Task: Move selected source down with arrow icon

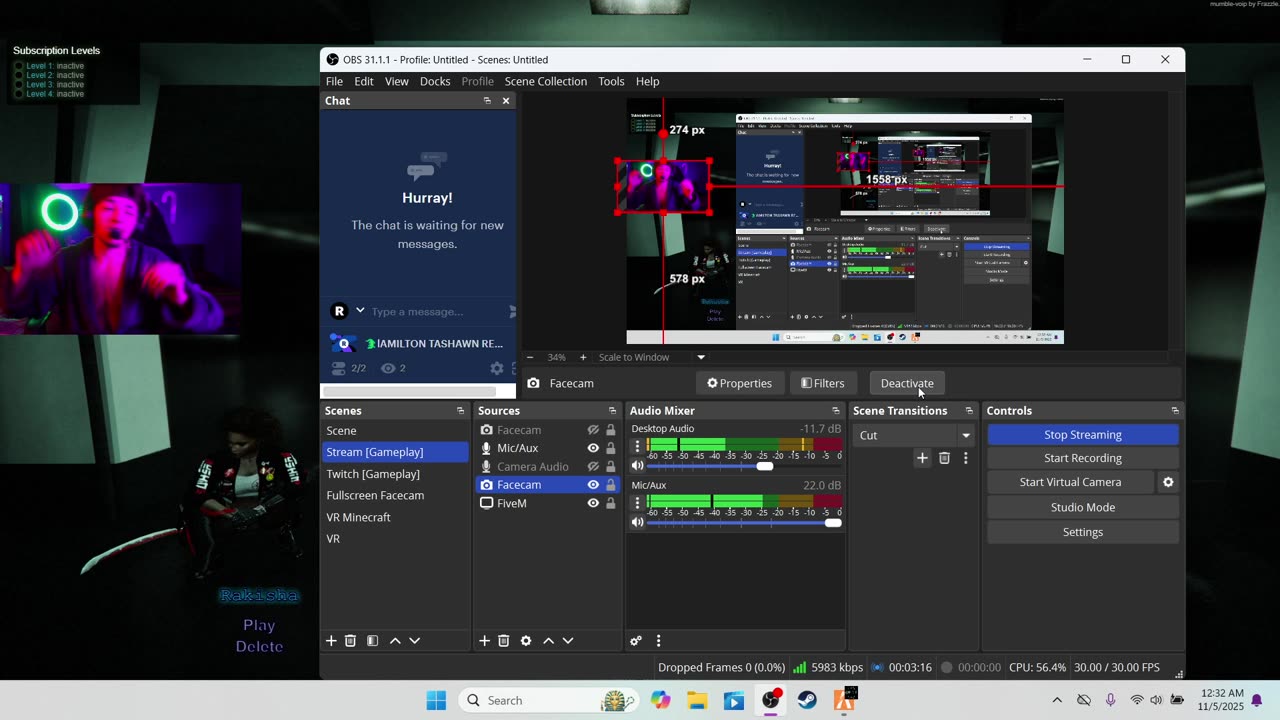Action: click(x=568, y=641)
